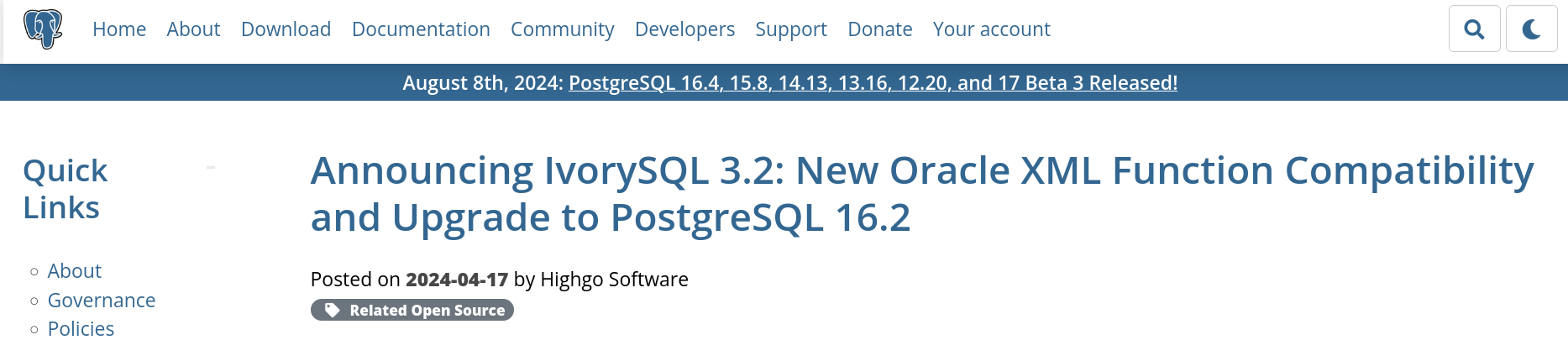This screenshot has width=1568, height=340.
Task: Click the Donate nav item
Action: [x=879, y=29]
